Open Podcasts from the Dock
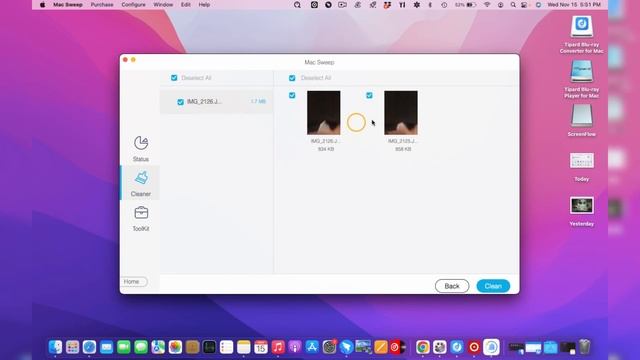The image size is (640, 360). 295,347
